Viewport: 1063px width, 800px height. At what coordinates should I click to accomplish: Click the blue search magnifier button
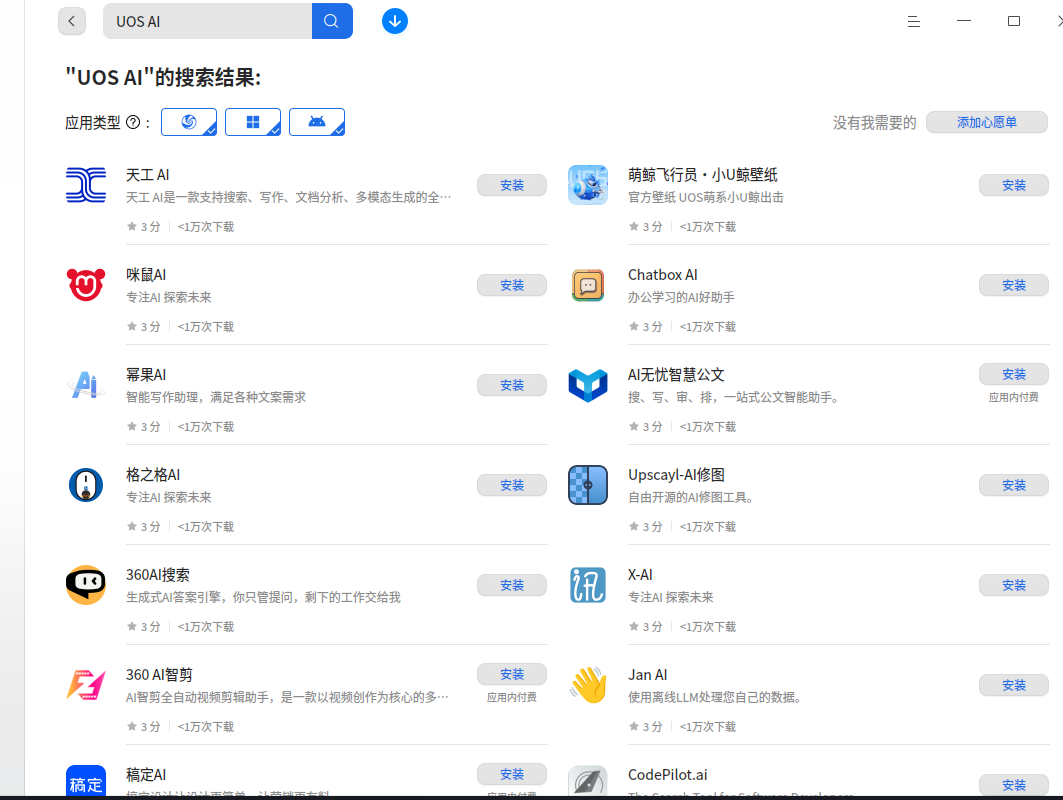[x=332, y=21]
